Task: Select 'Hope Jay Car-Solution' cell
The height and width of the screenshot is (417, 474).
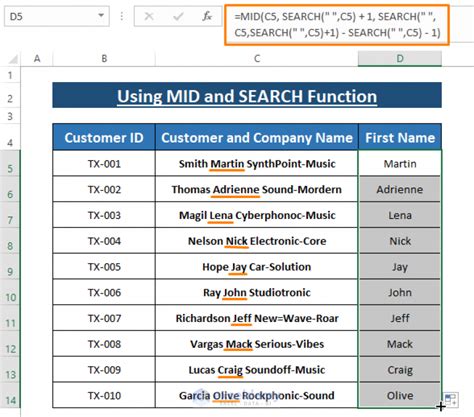Action: 257,267
